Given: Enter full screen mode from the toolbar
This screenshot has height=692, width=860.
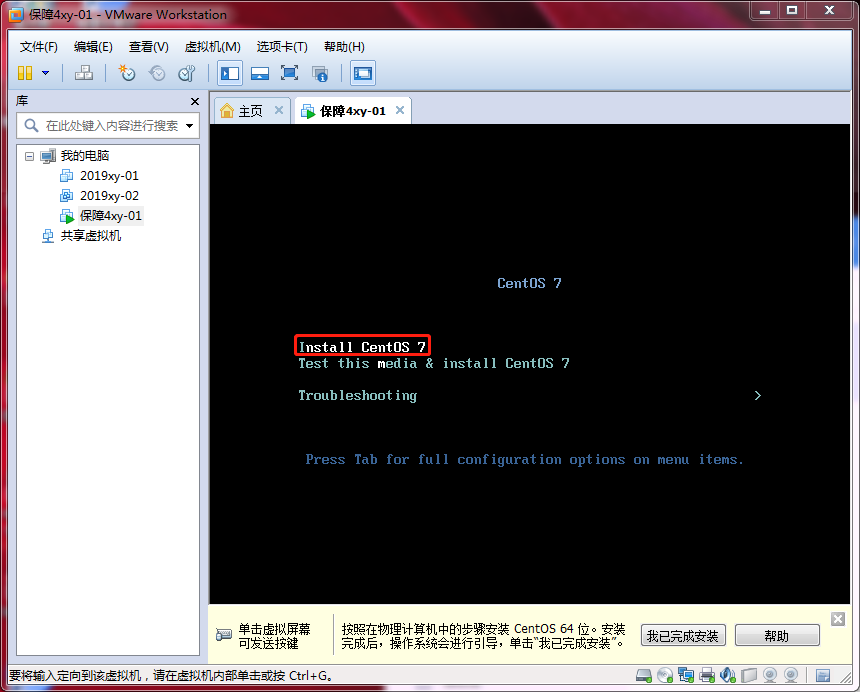Looking at the screenshot, I should point(290,73).
